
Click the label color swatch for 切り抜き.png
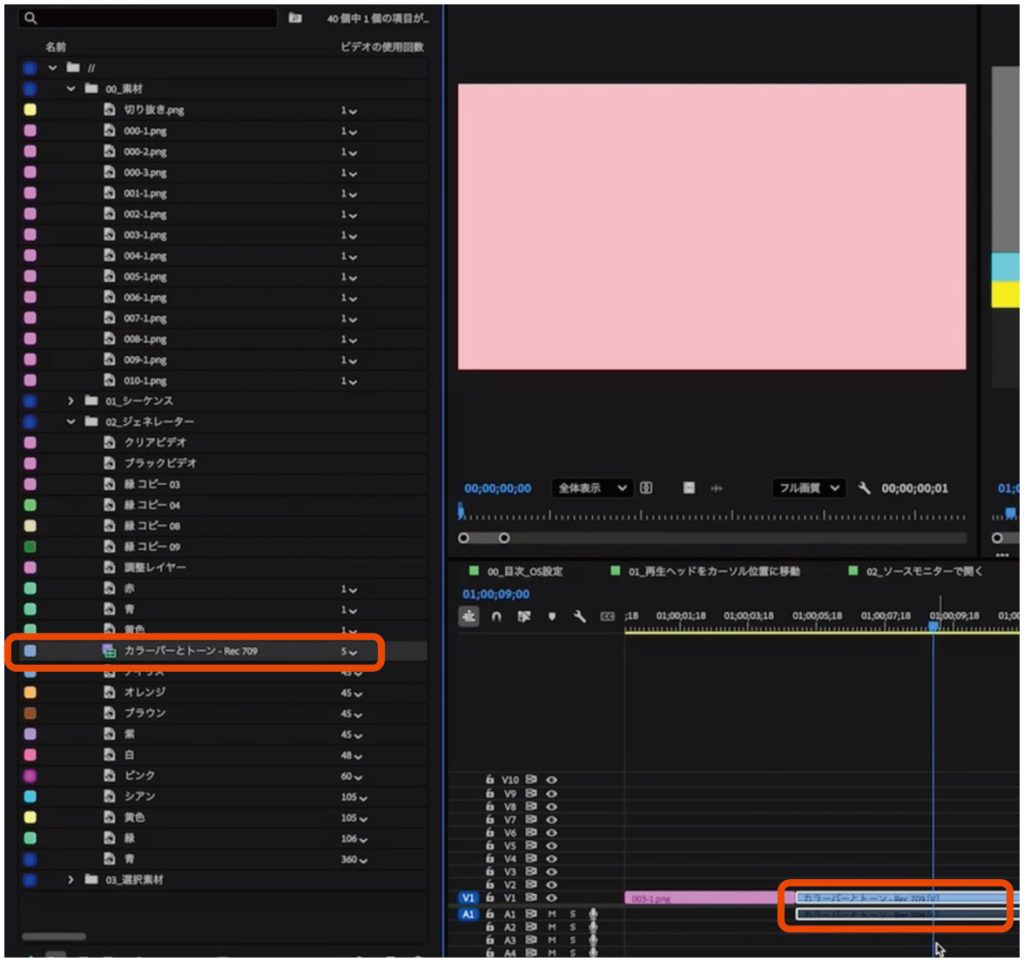coord(30,110)
